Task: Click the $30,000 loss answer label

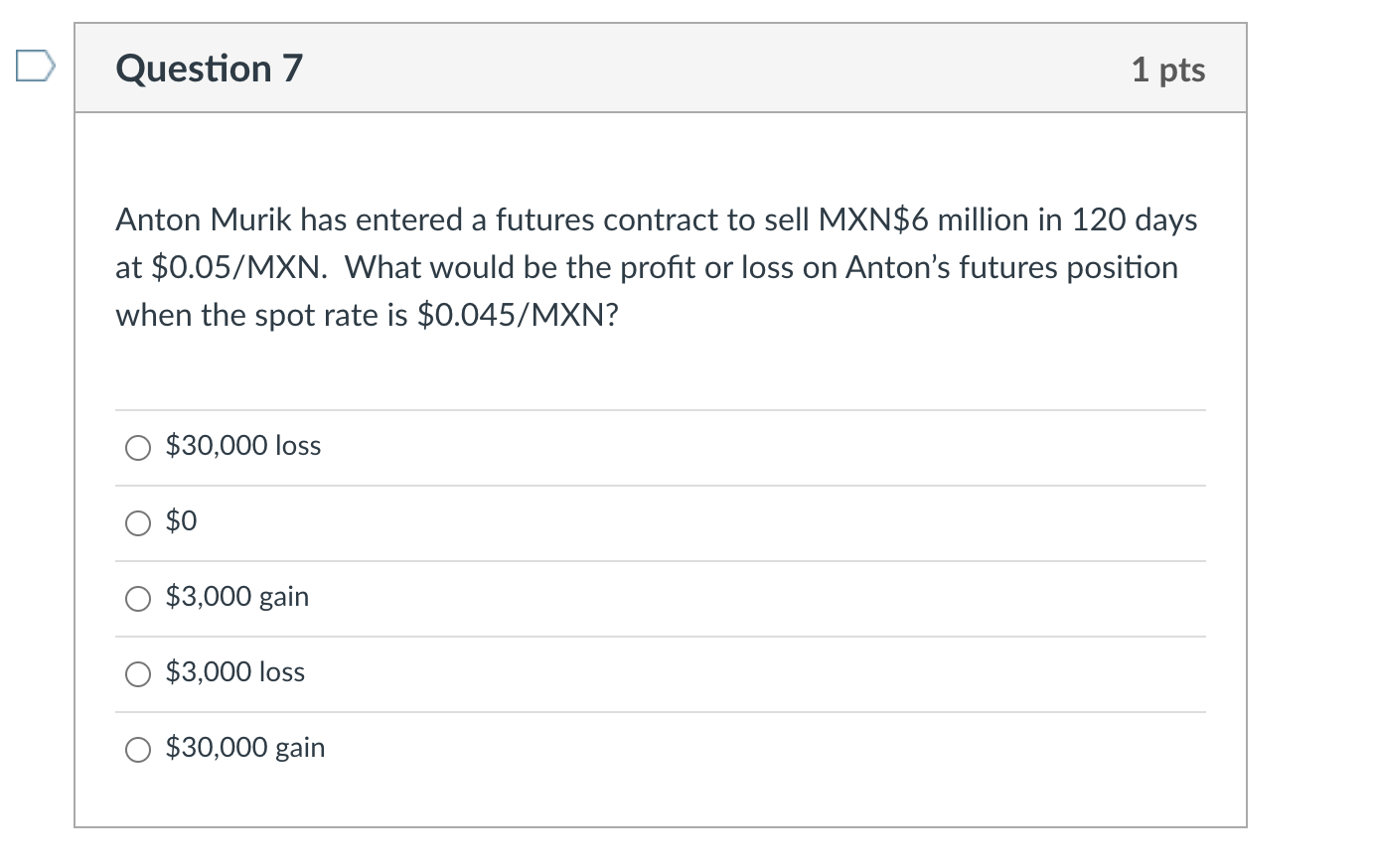Action: [x=242, y=447]
